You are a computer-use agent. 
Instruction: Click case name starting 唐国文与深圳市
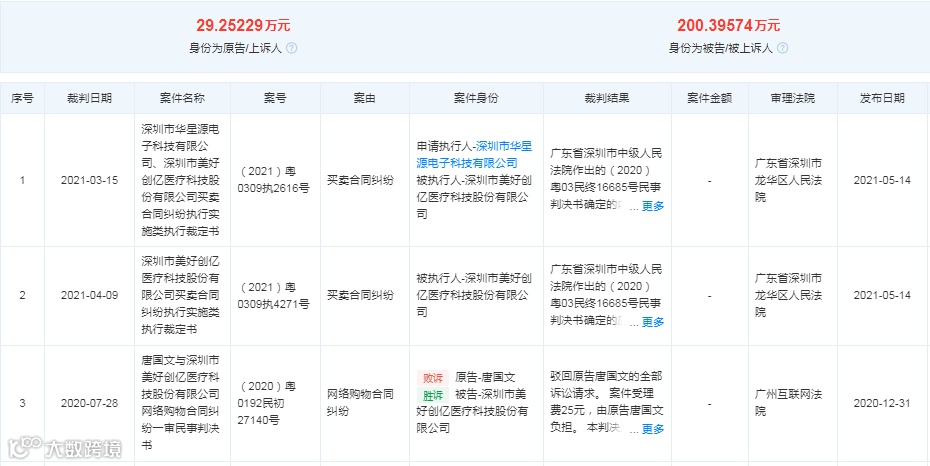tap(182, 403)
